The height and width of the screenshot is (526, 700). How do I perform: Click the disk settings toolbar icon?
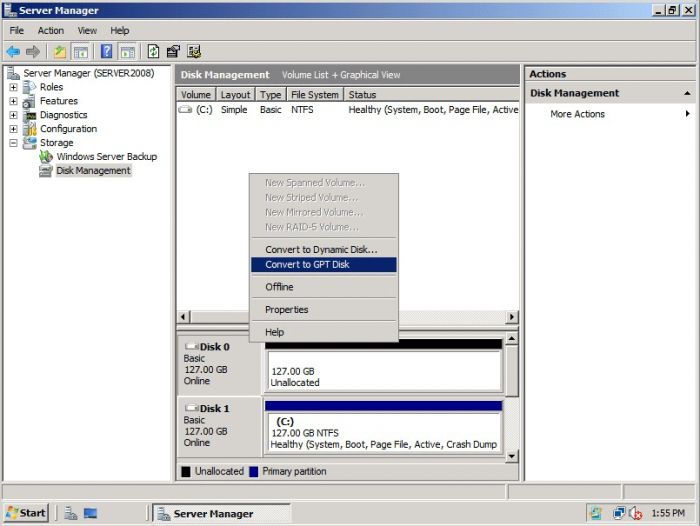tap(194, 52)
